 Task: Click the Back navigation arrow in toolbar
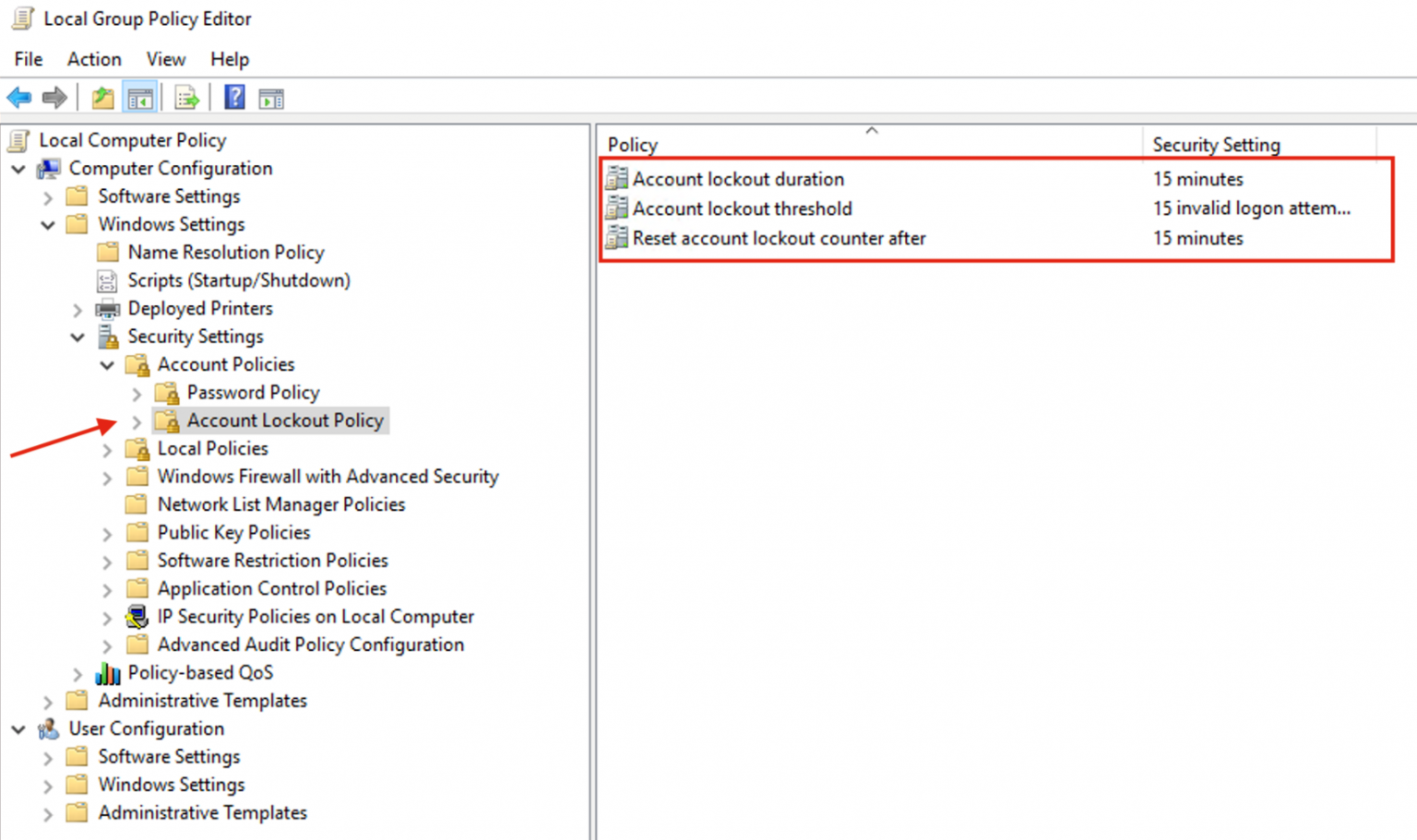pos(18,97)
